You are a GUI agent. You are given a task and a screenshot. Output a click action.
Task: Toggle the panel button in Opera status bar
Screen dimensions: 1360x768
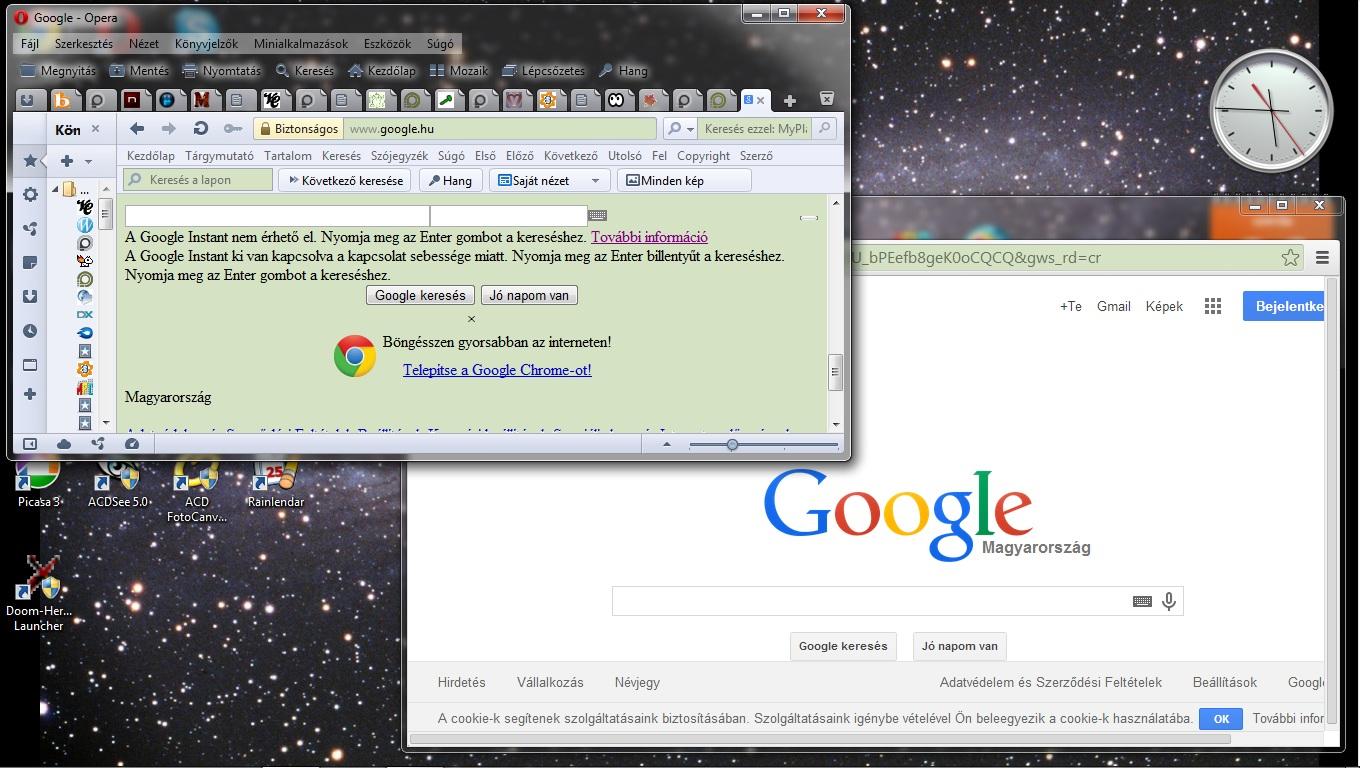(30, 444)
